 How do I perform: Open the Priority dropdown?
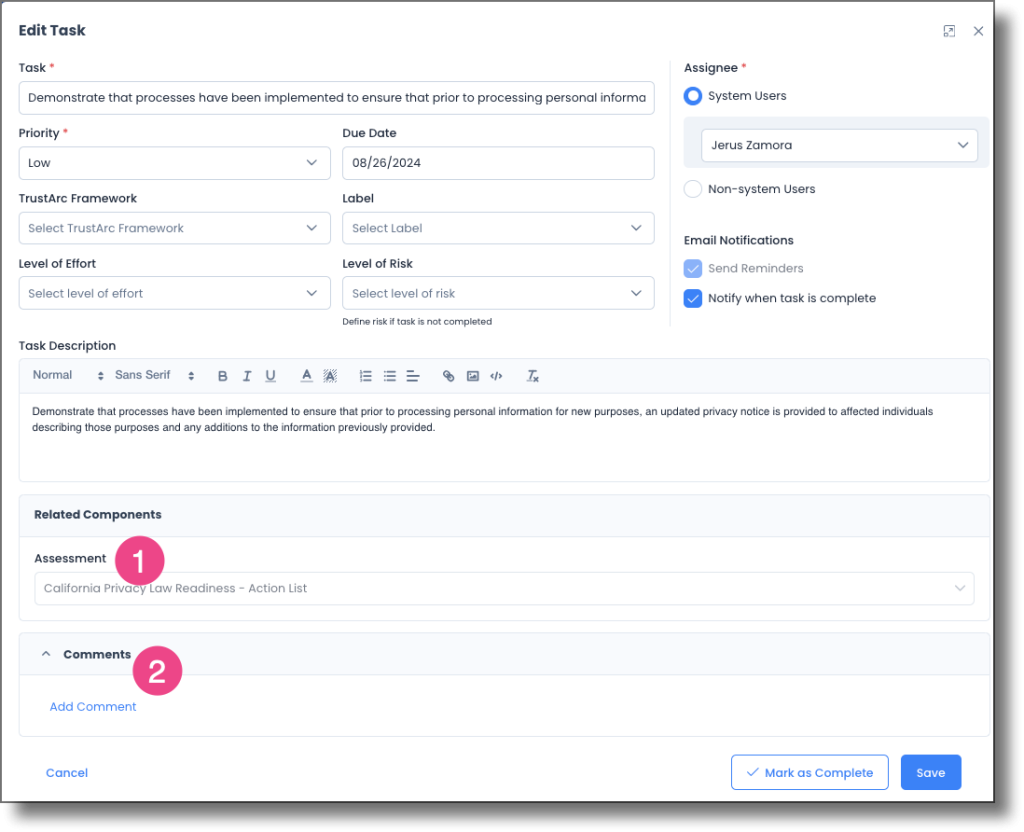[174, 163]
